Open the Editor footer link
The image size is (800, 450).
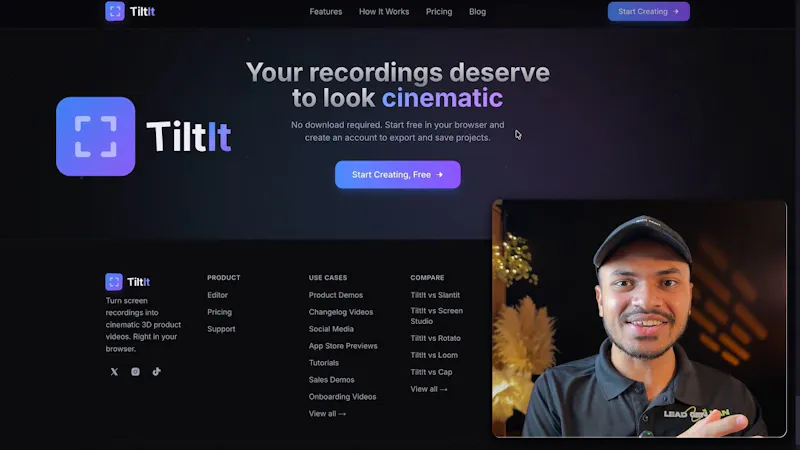[217, 295]
